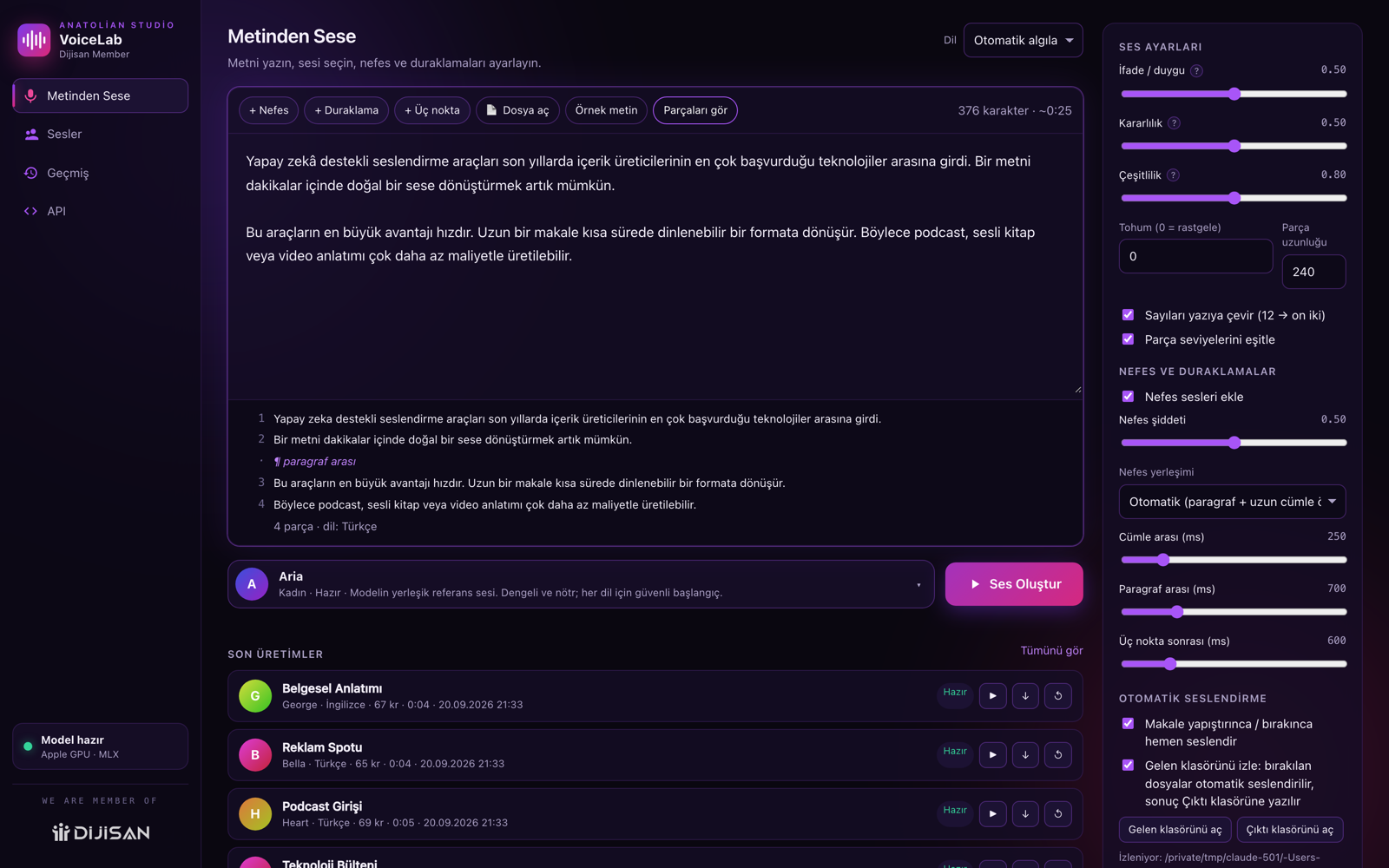Toggle Sayıları yazıya çevir checkbox
The width and height of the screenshot is (1389, 868).
pos(1128,315)
